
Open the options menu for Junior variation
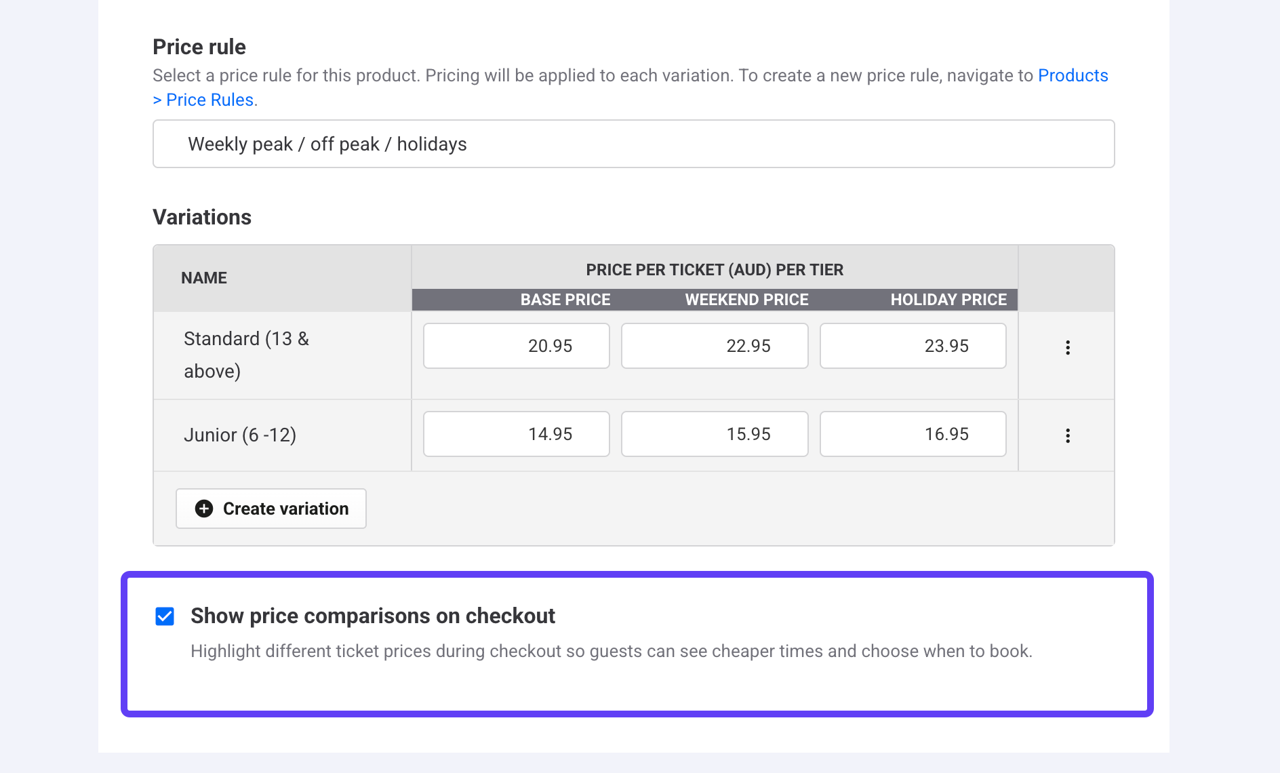coord(1067,435)
